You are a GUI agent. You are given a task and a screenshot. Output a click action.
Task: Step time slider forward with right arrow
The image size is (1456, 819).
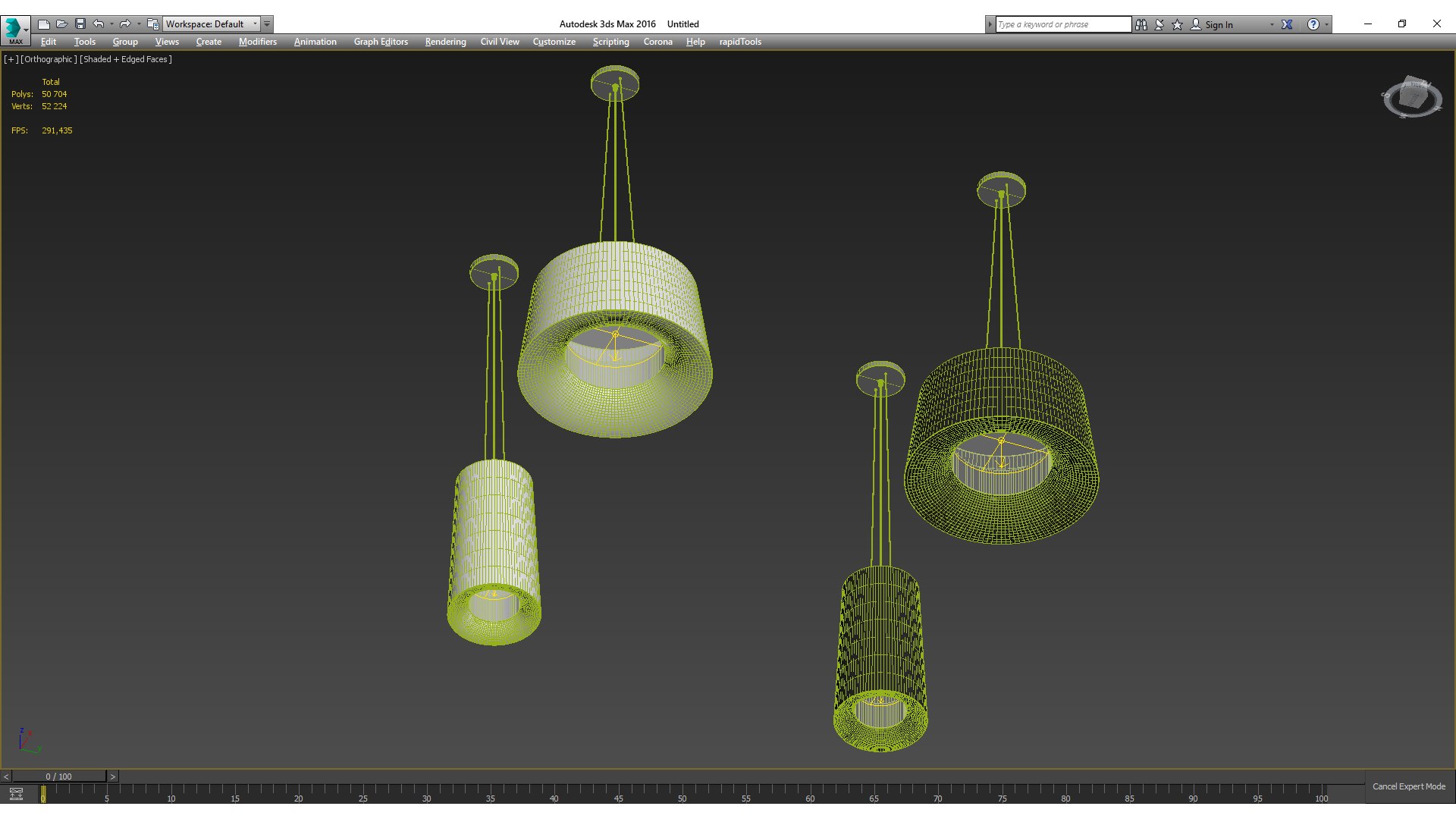coord(112,777)
